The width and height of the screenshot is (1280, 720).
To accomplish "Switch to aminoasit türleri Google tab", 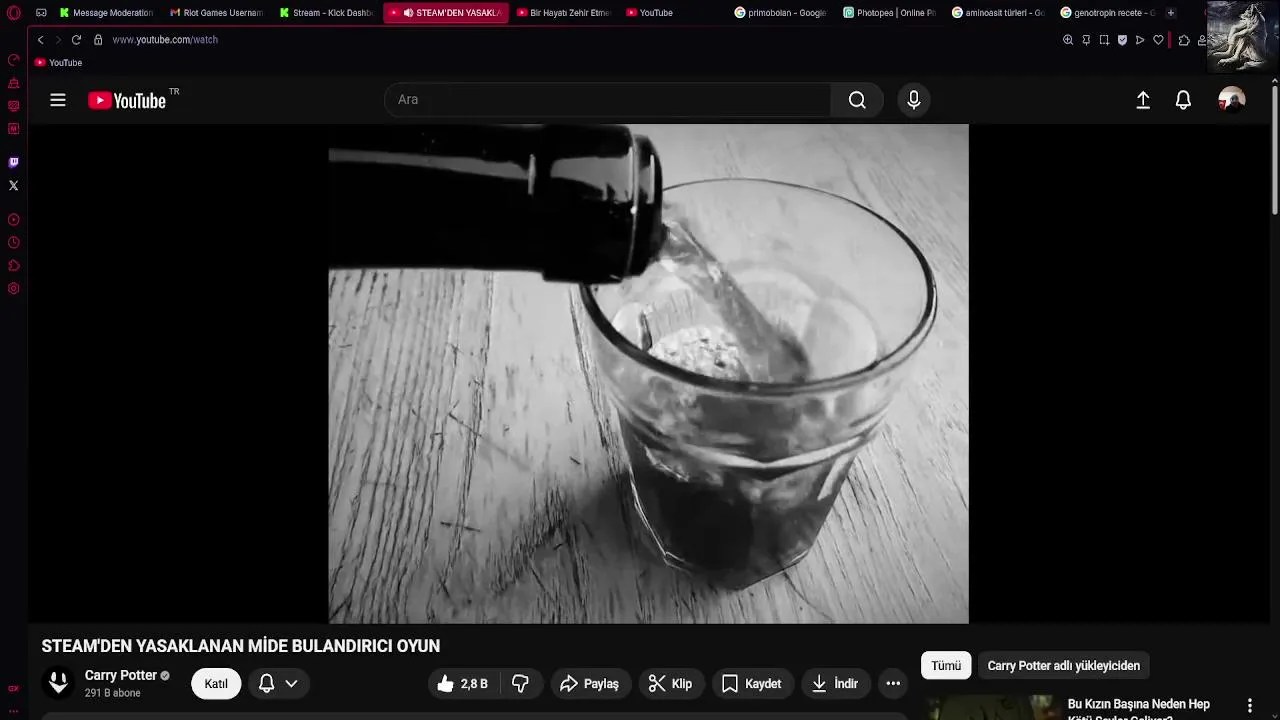I will coord(998,13).
